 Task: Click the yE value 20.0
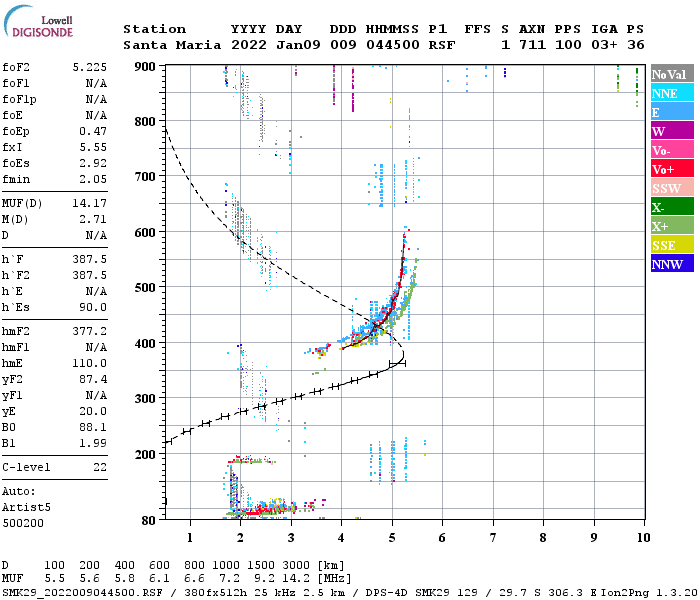pyautogui.click(x=93, y=412)
